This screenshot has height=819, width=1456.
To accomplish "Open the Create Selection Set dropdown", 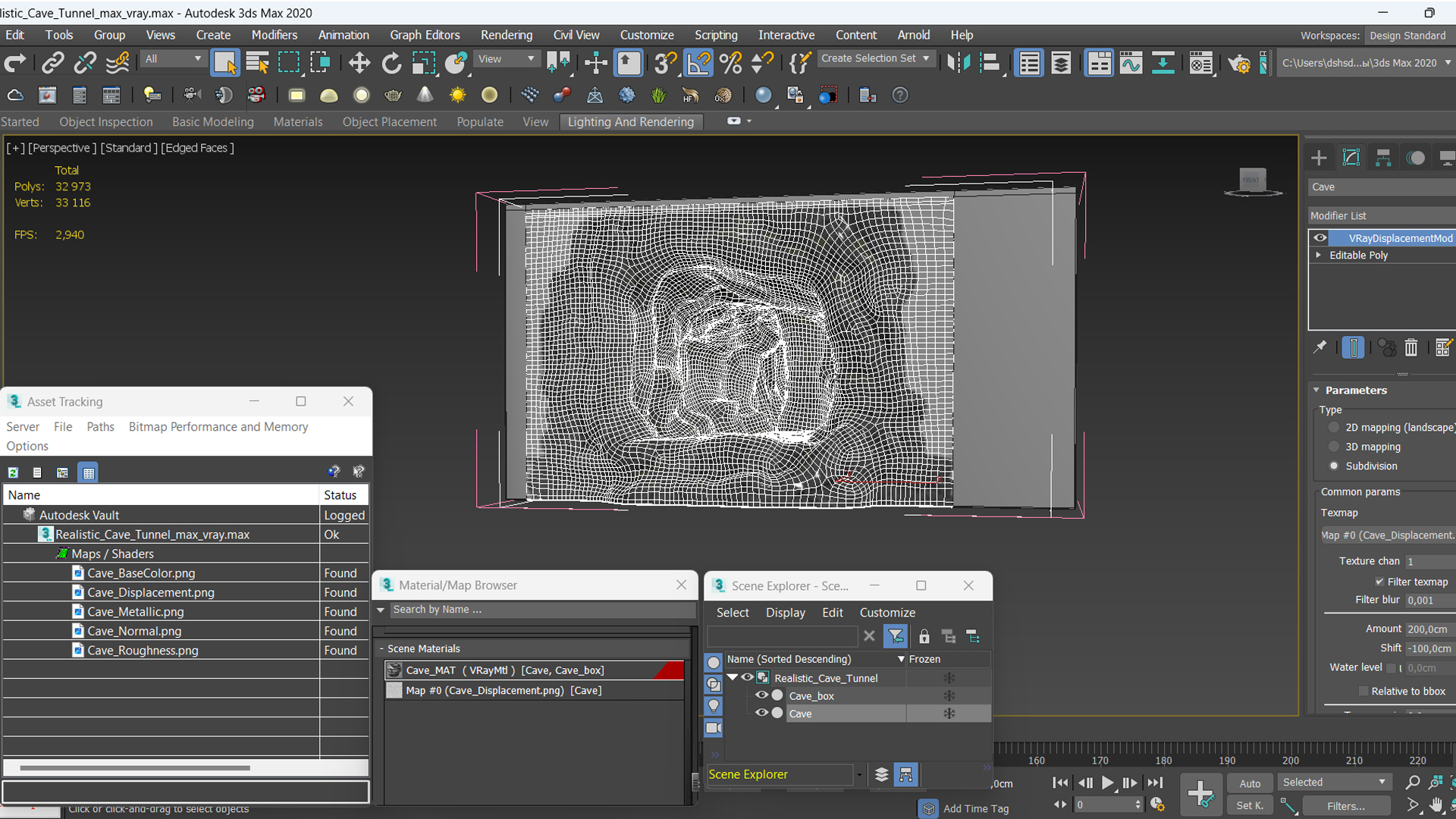I will (x=876, y=58).
